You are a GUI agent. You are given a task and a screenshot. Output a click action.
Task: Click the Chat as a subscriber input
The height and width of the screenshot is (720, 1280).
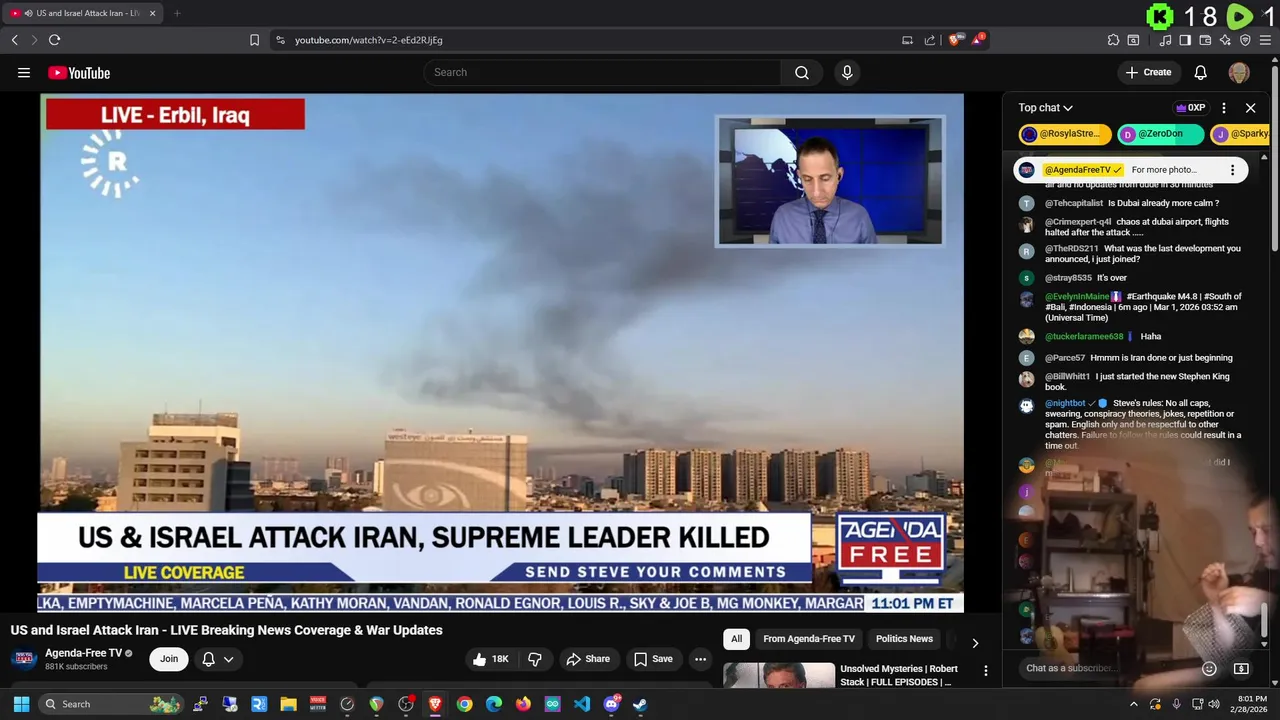(1108, 668)
